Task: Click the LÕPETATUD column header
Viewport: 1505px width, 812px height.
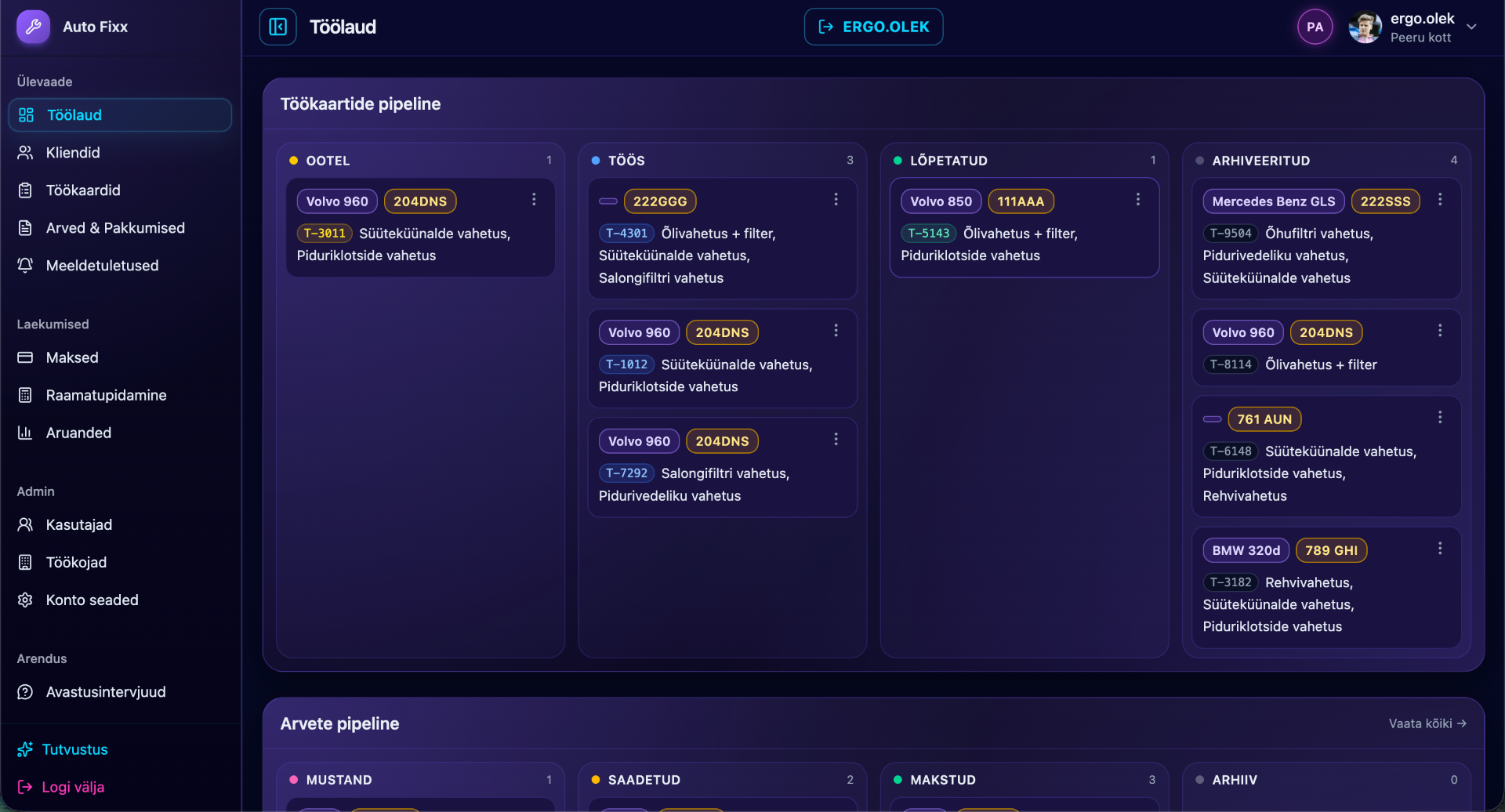Action: point(948,161)
